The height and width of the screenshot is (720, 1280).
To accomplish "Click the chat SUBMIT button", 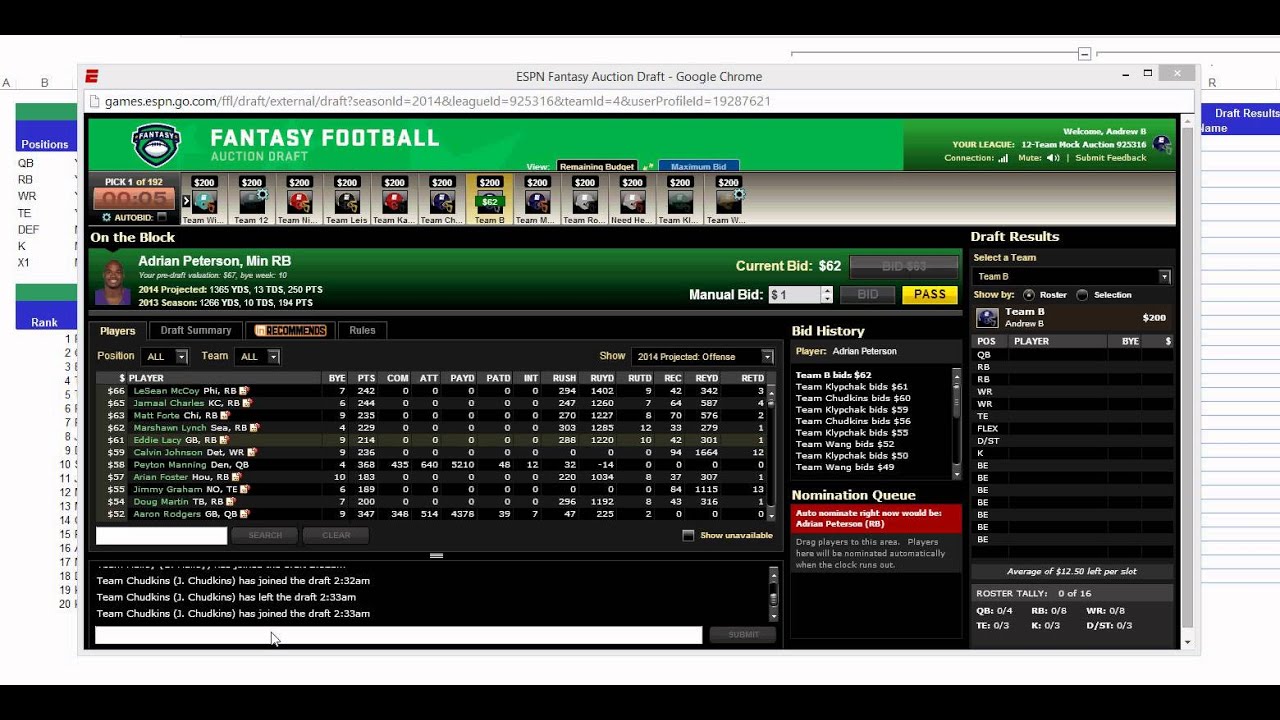I will click(743, 634).
